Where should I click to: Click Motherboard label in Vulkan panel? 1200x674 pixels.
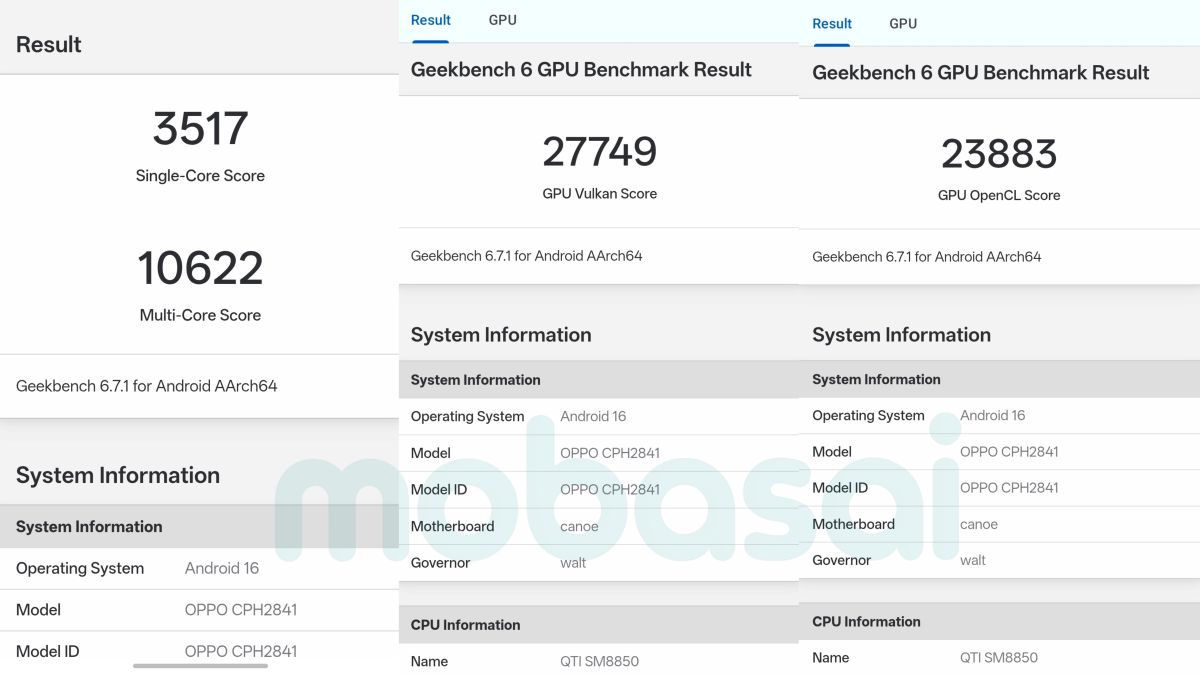452,526
